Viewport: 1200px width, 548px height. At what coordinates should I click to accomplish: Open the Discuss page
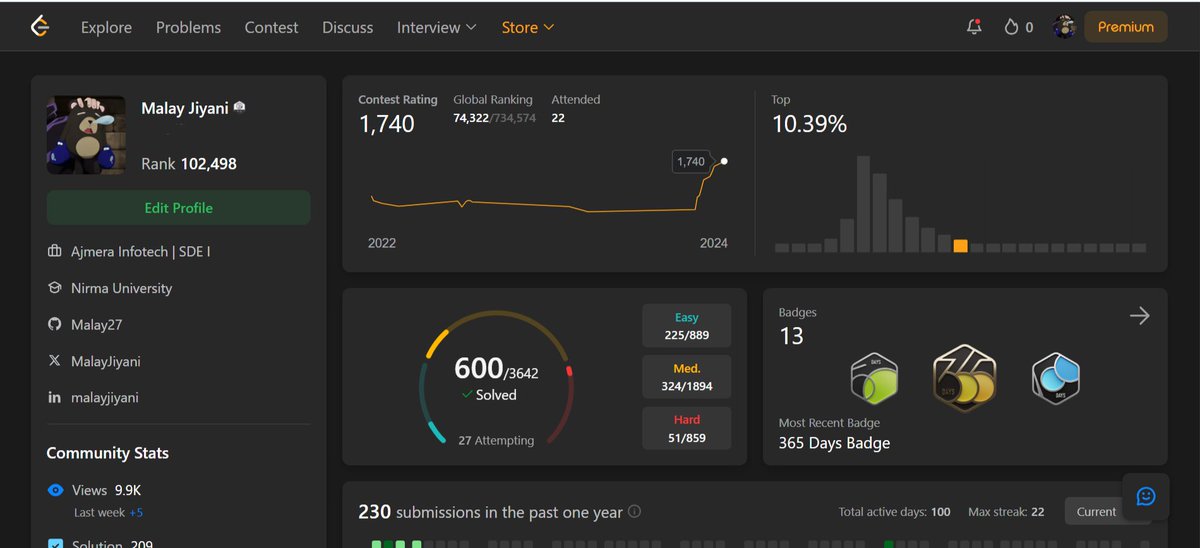pos(347,27)
